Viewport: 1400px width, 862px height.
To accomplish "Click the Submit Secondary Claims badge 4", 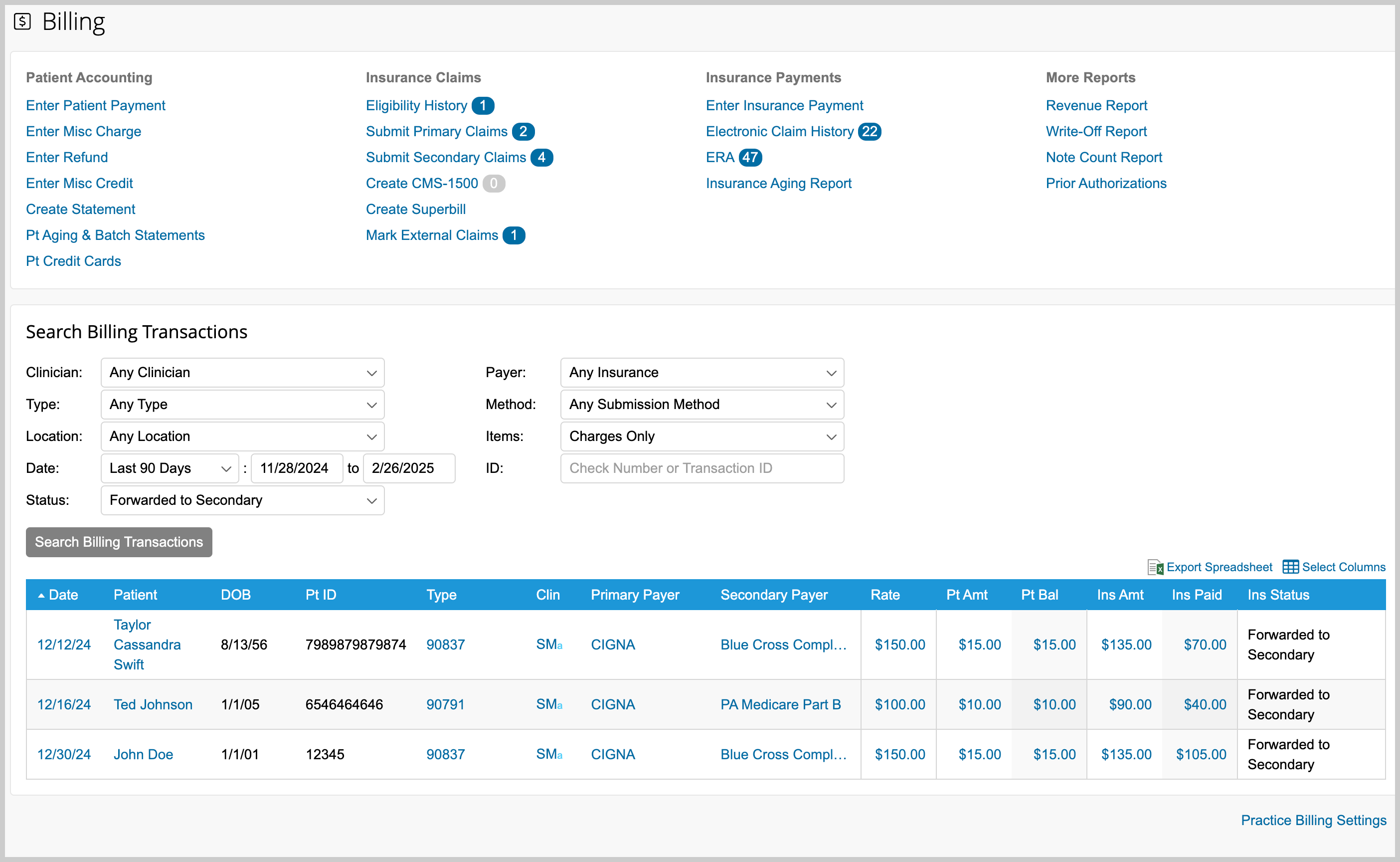I will pos(541,157).
